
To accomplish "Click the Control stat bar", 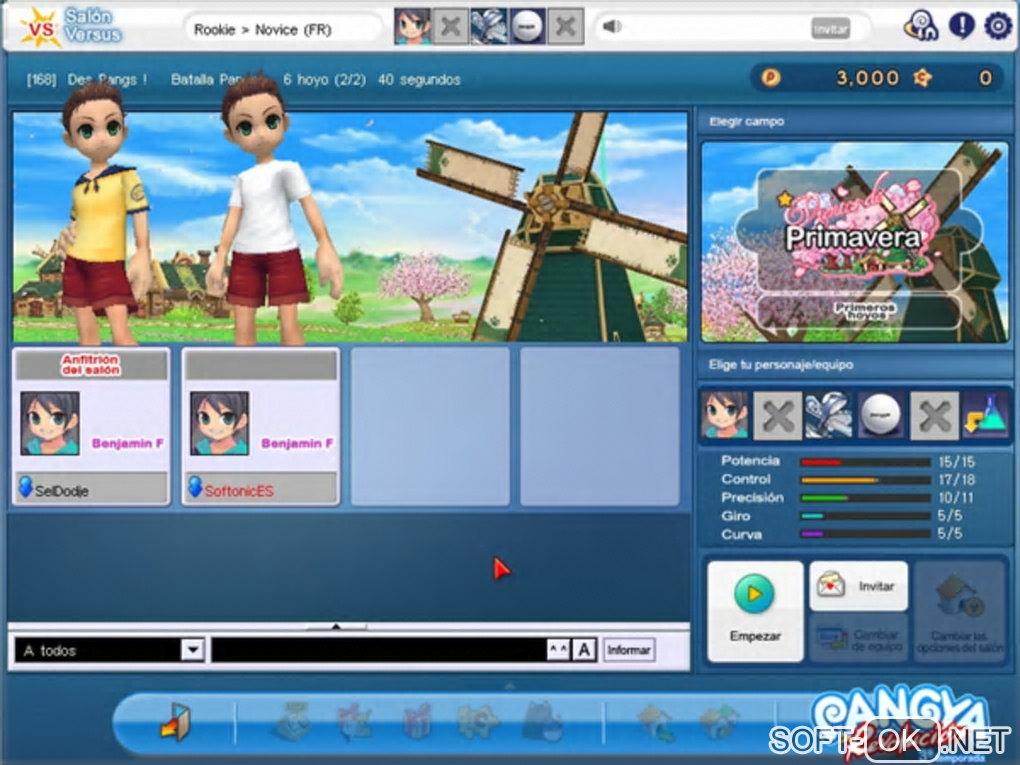I will 865,480.
